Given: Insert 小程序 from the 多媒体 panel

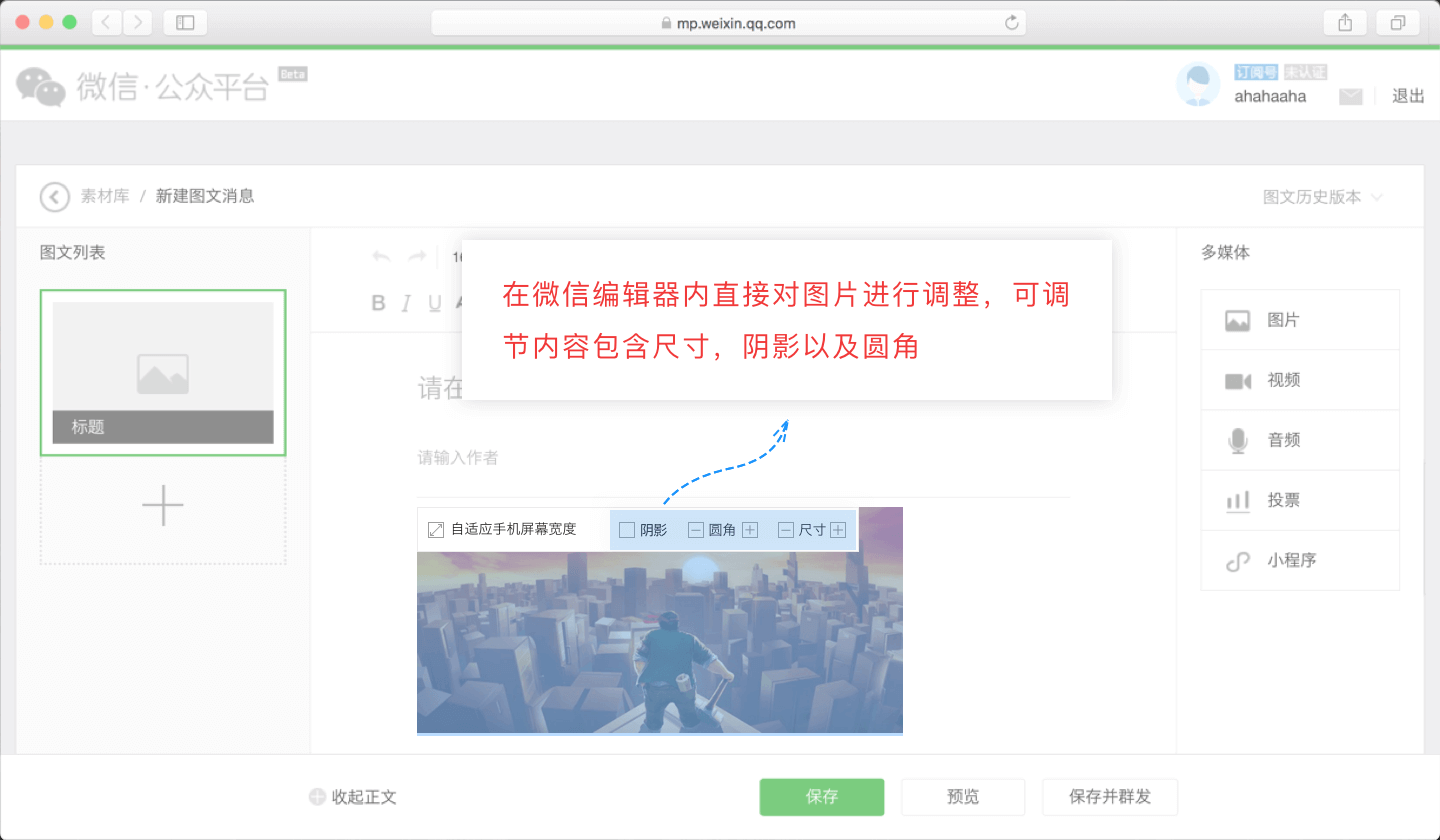Looking at the screenshot, I should (x=1300, y=560).
